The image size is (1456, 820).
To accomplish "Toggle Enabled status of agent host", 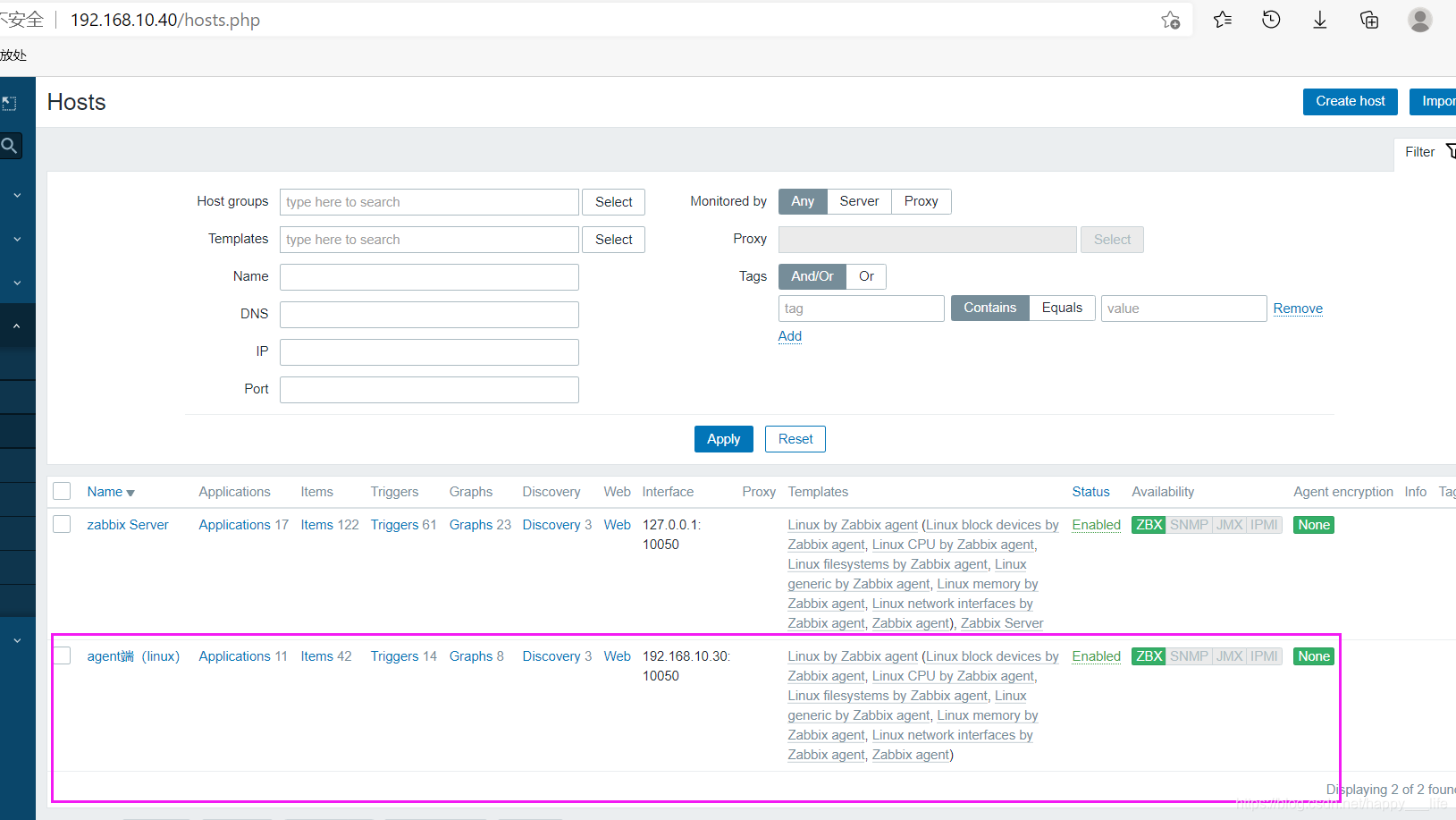I will 1096,656.
